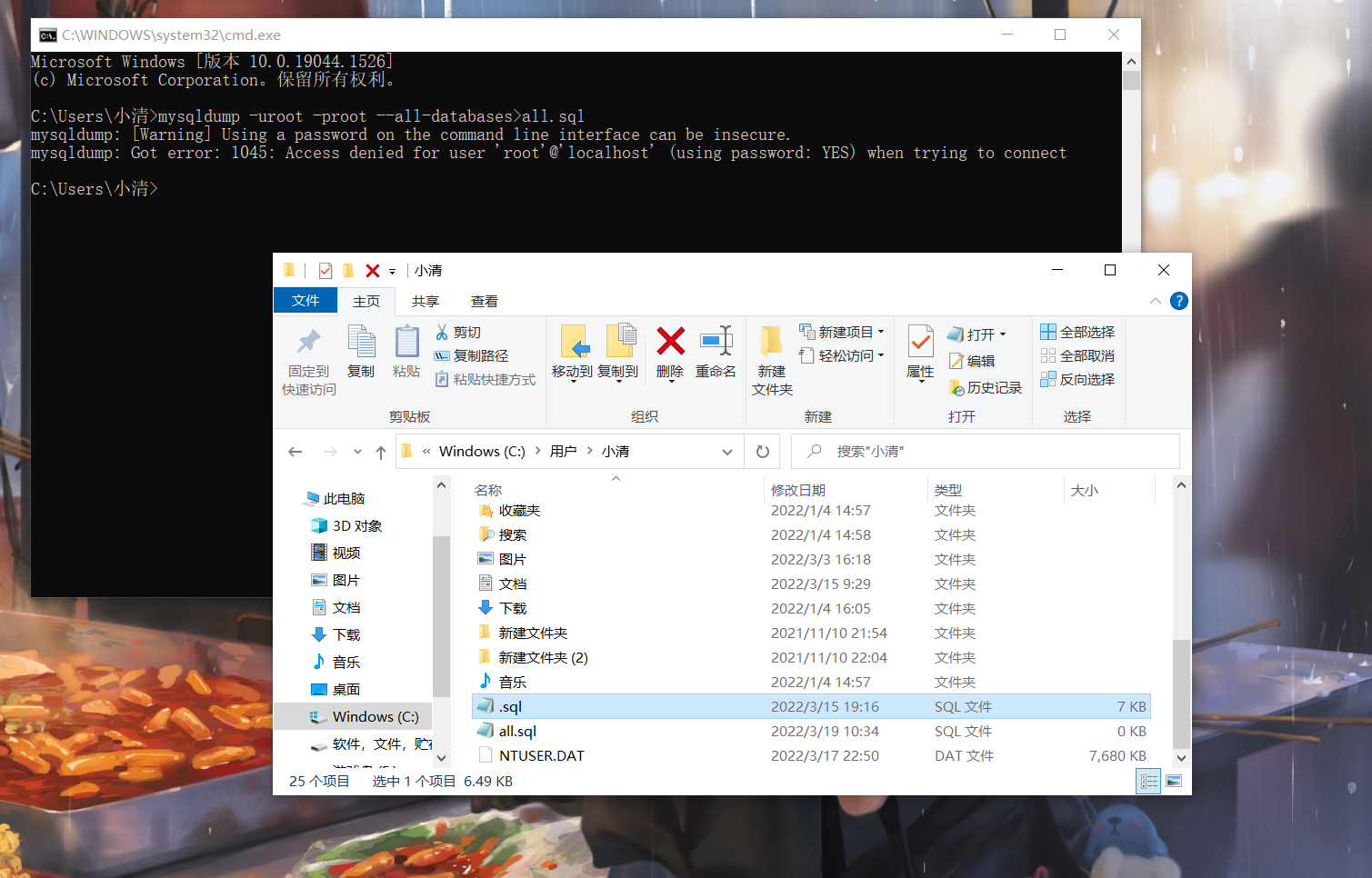Click the search box 搜索"小清"
This screenshot has height=878, width=1372.
986,452
